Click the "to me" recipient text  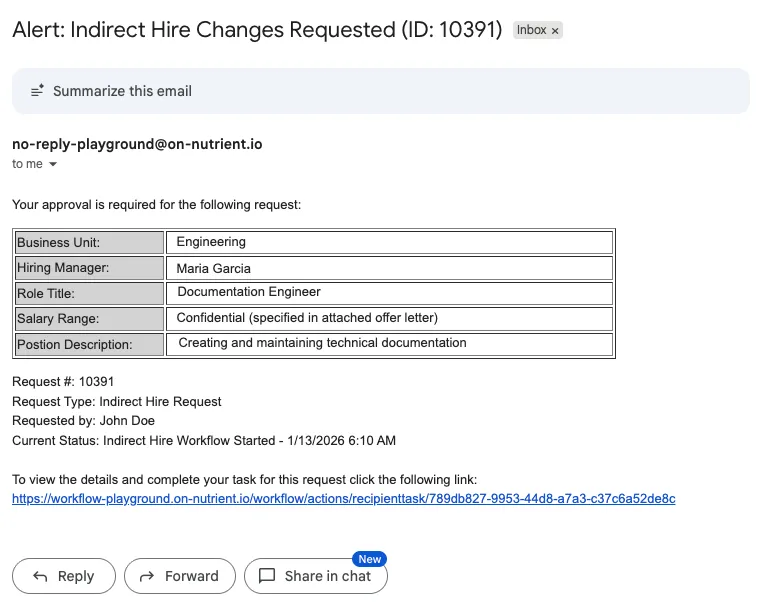27,164
